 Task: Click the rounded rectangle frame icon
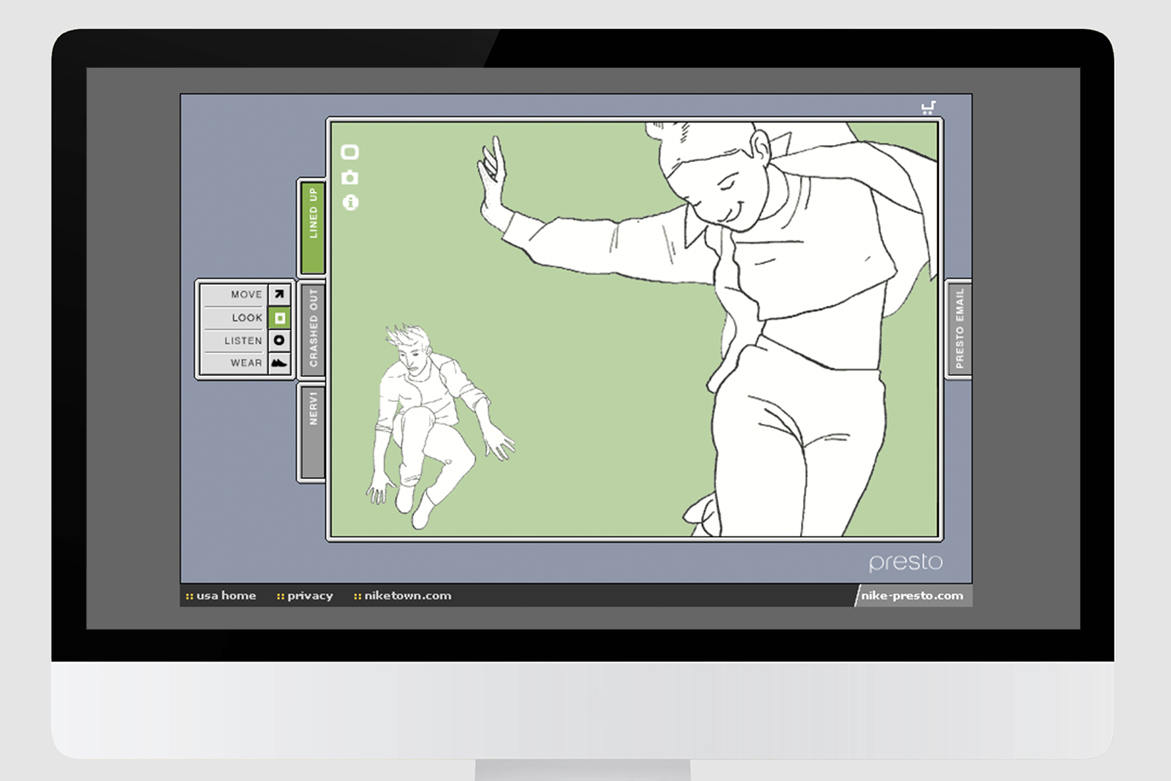tap(350, 152)
